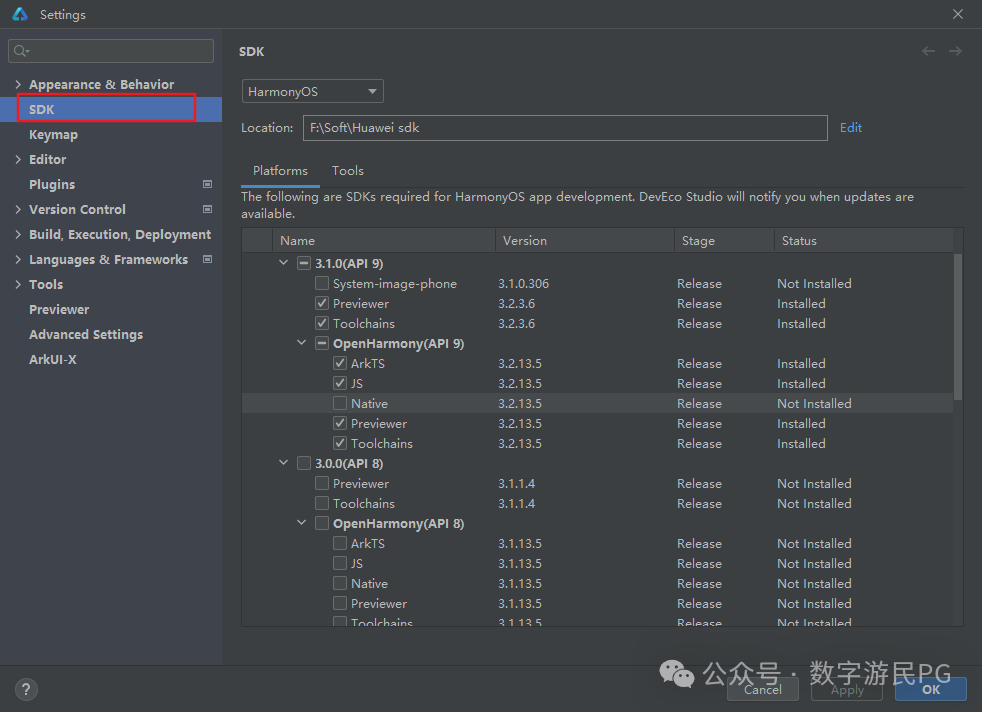
Task: Uncheck ArkTS version 3.2.13.5
Action: pyautogui.click(x=340, y=363)
